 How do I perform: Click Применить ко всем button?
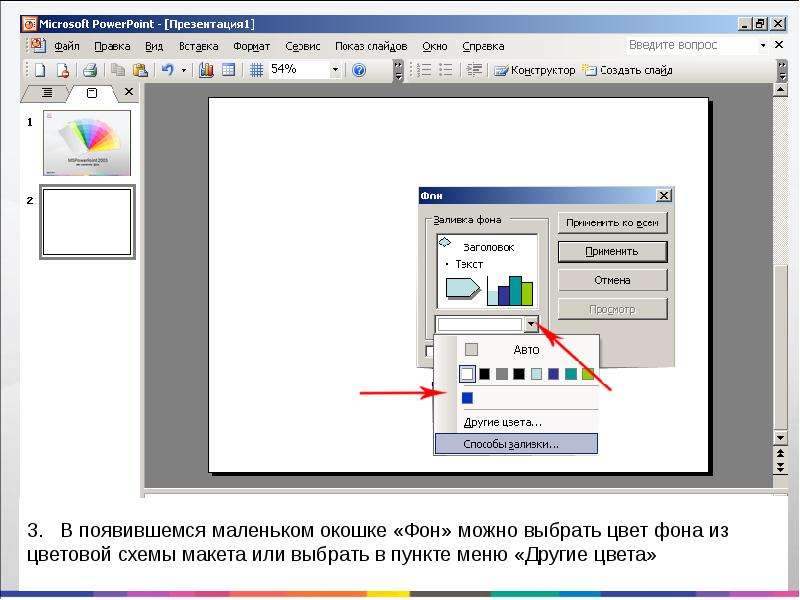[612, 222]
